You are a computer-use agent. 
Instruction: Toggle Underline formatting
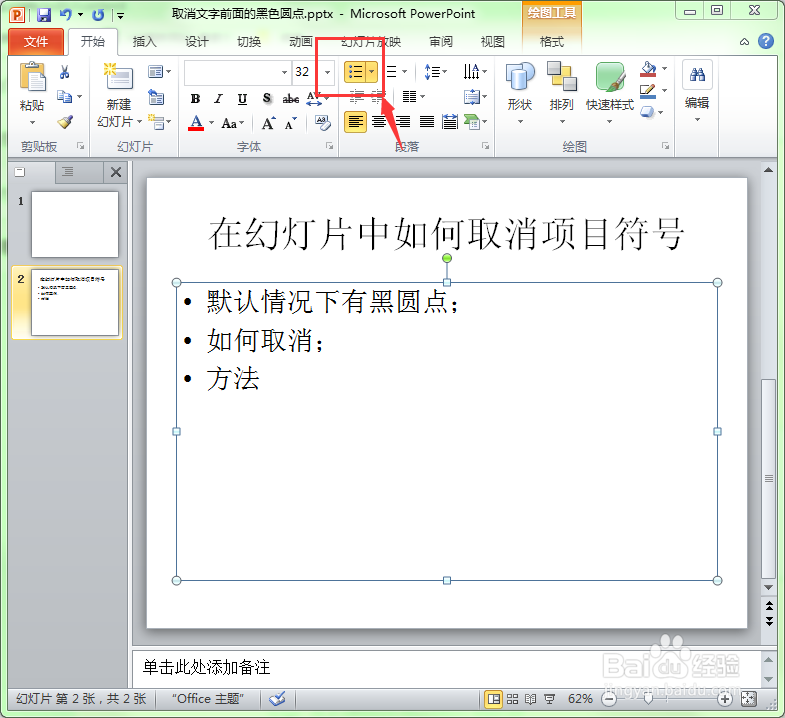point(242,99)
